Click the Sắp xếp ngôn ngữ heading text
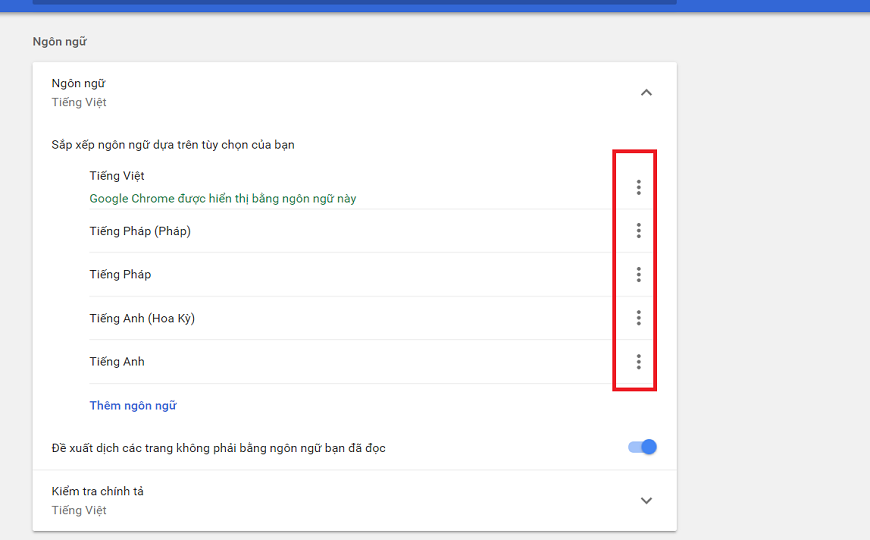 [x=173, y=145]
